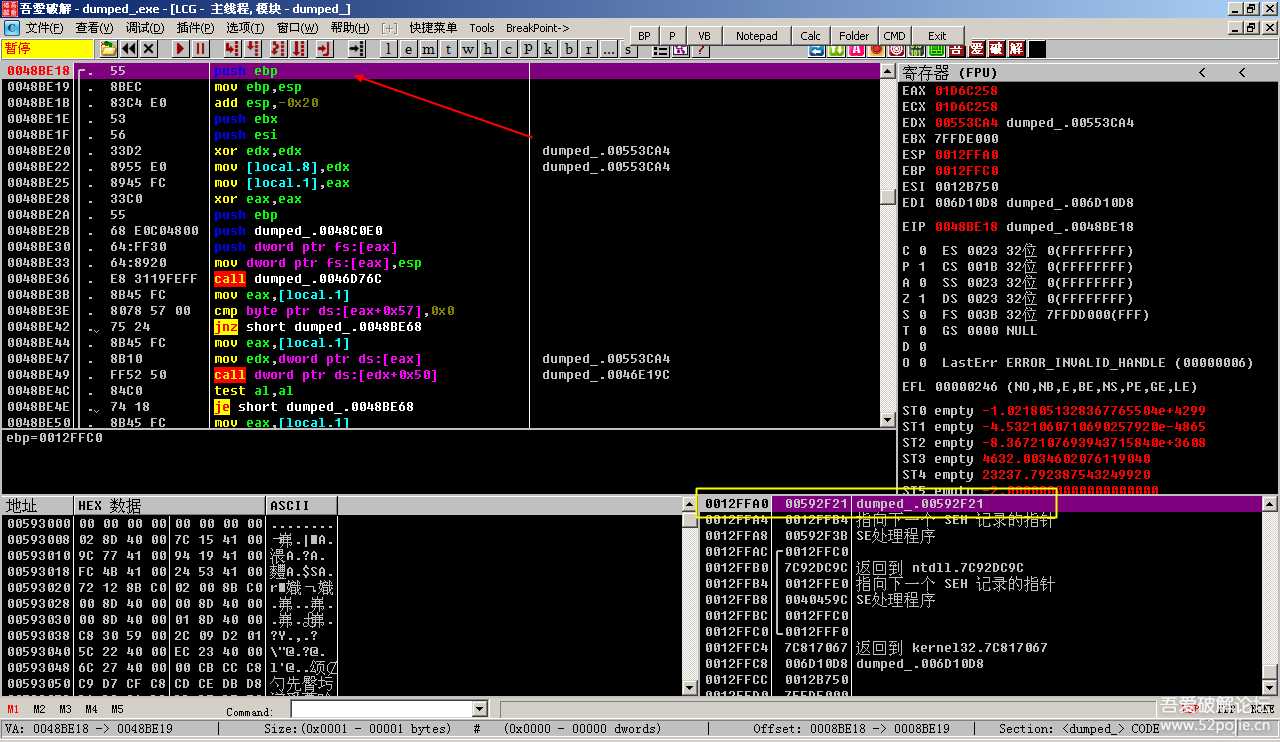
Task: Click the Calc button
Action: (811, 36)
